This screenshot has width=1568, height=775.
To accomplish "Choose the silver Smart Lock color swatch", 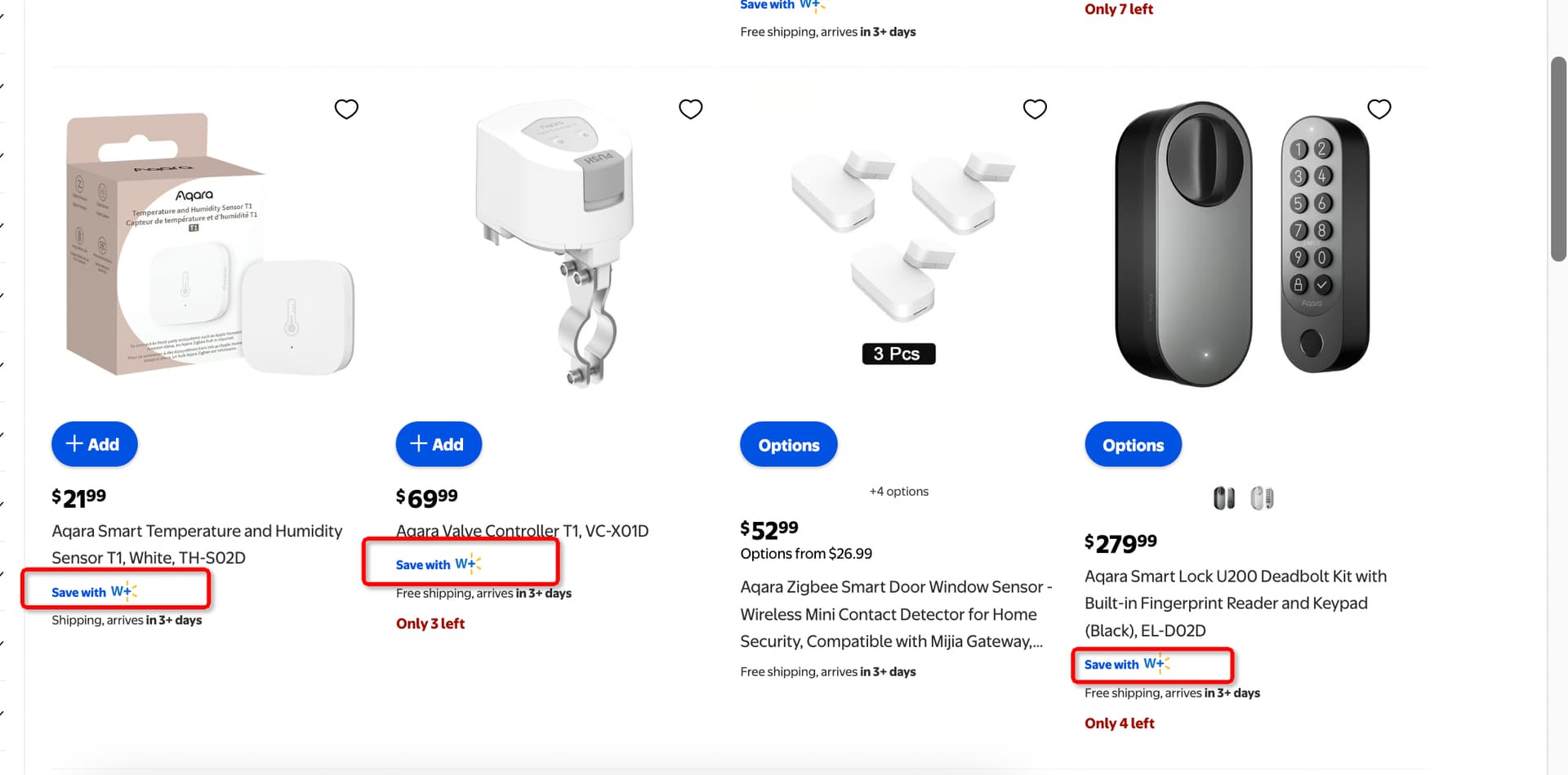I will point(1262,497).
